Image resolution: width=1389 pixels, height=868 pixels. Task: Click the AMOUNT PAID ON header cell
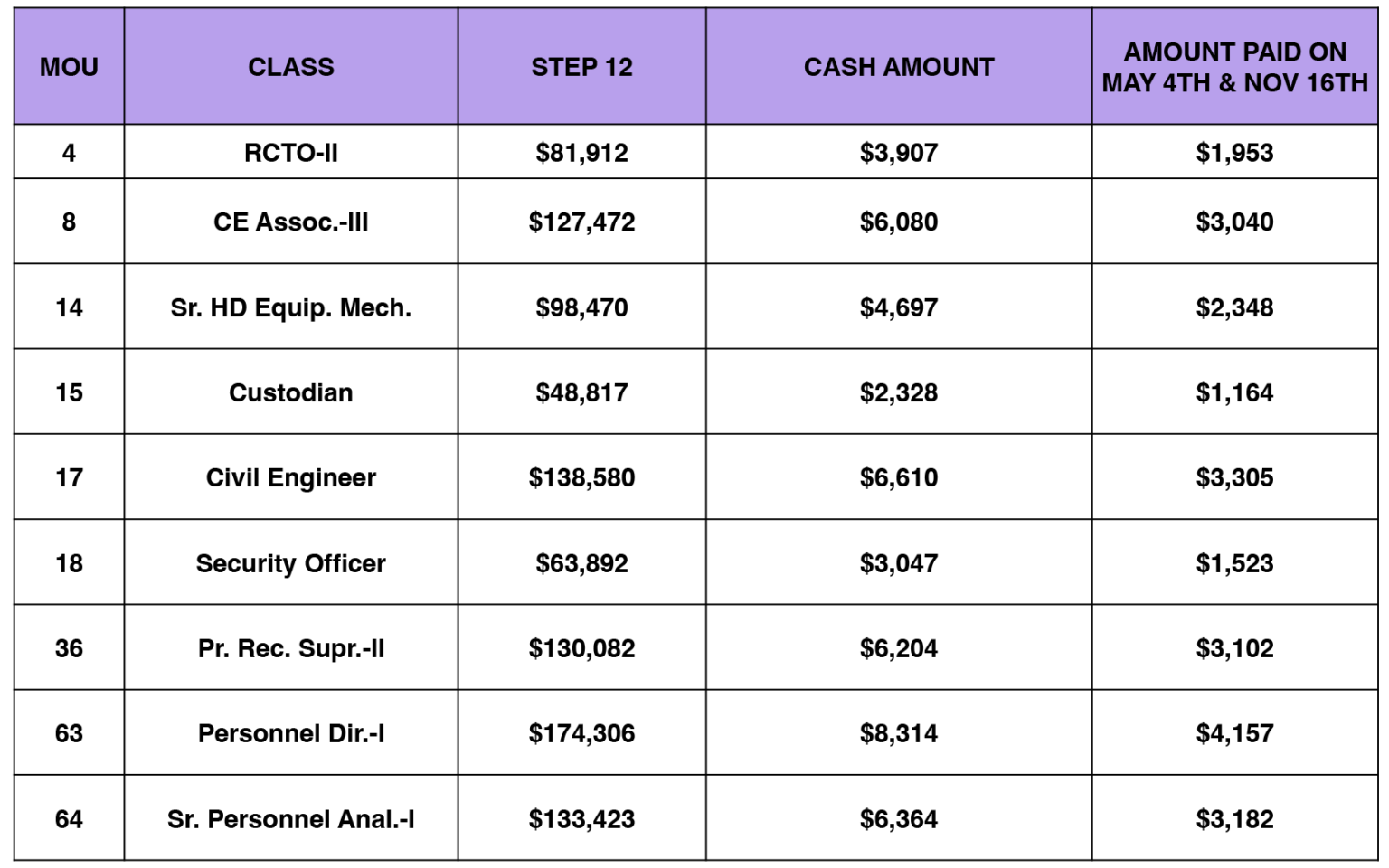tap(1234, 67)
